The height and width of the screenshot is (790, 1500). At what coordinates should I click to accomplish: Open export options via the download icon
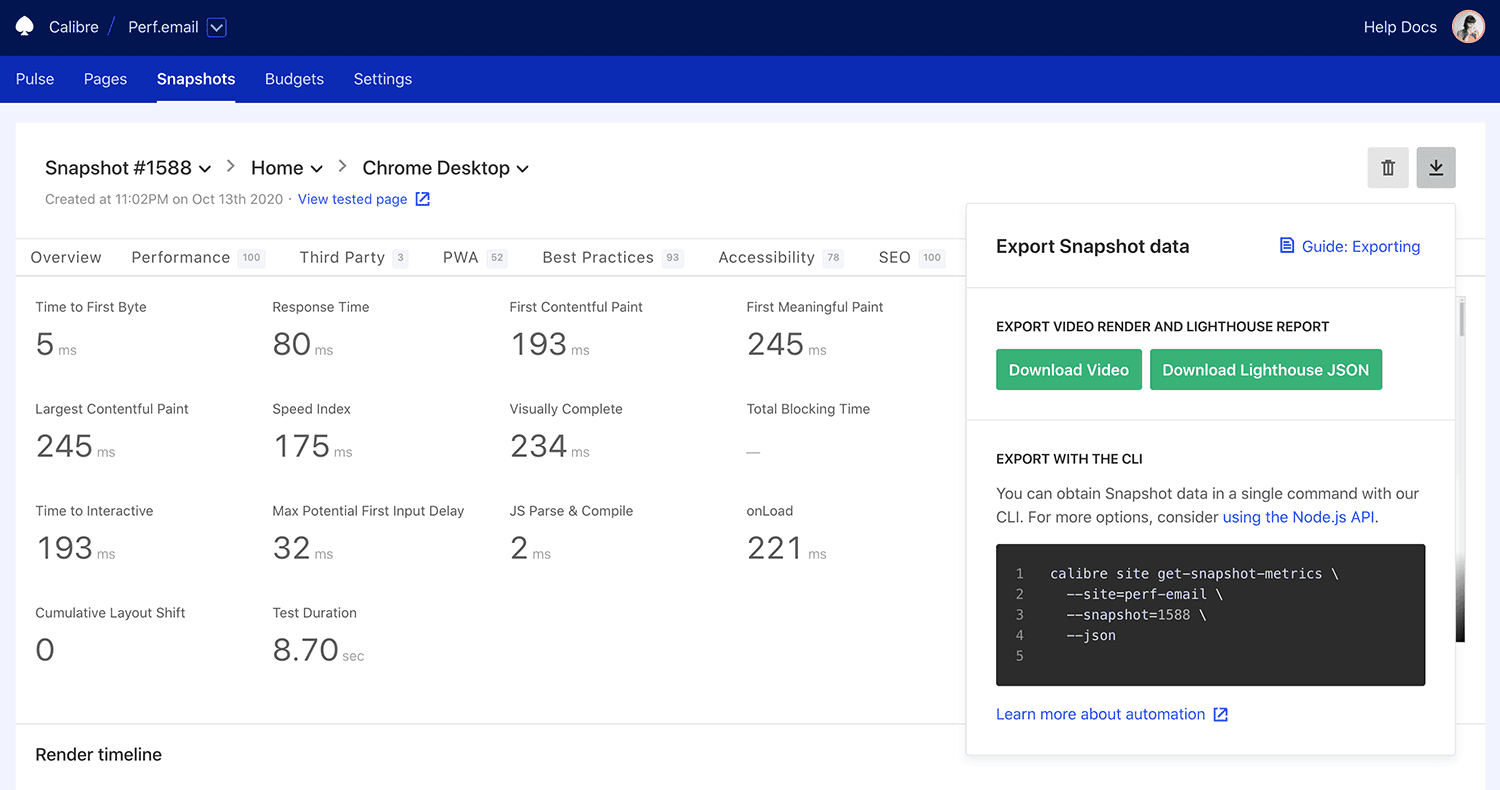1436,167
